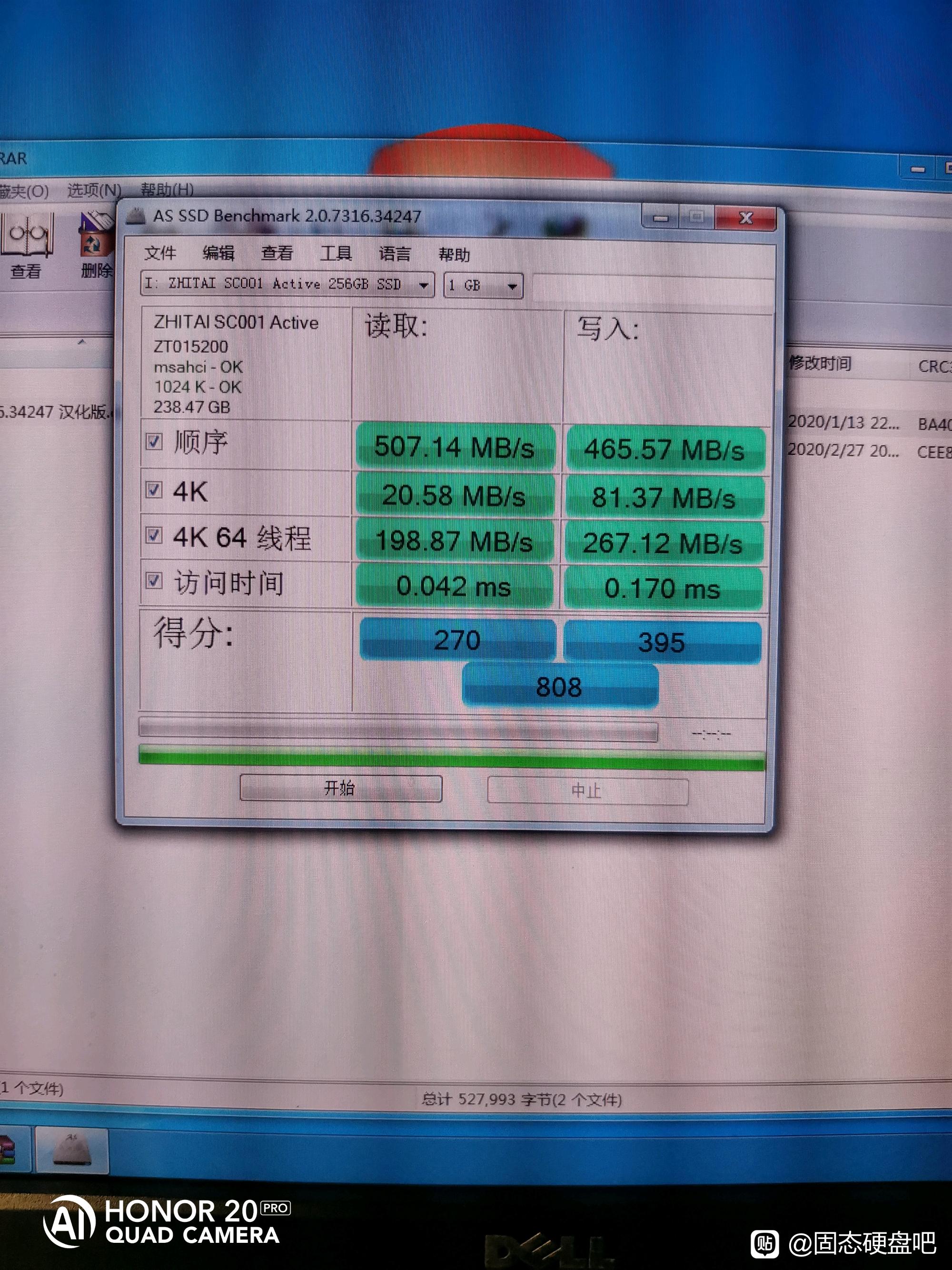Expand the 1 GB test size dropdown
Screen dimensions: 952x1270
pyautogui.click(x=513, y=286)
